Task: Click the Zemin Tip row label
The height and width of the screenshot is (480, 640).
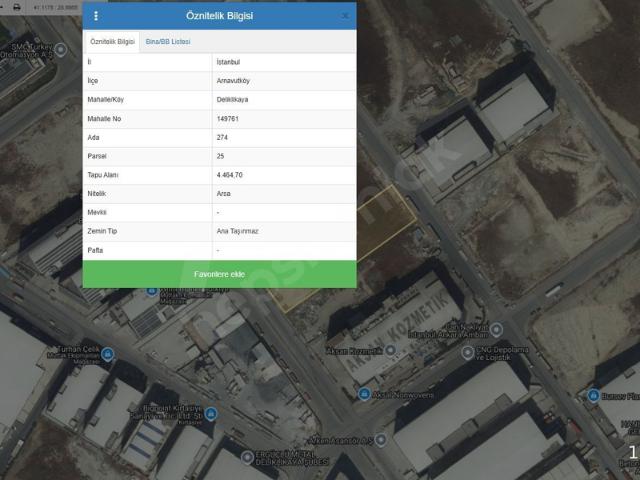Action: click(x=102, y=231)
